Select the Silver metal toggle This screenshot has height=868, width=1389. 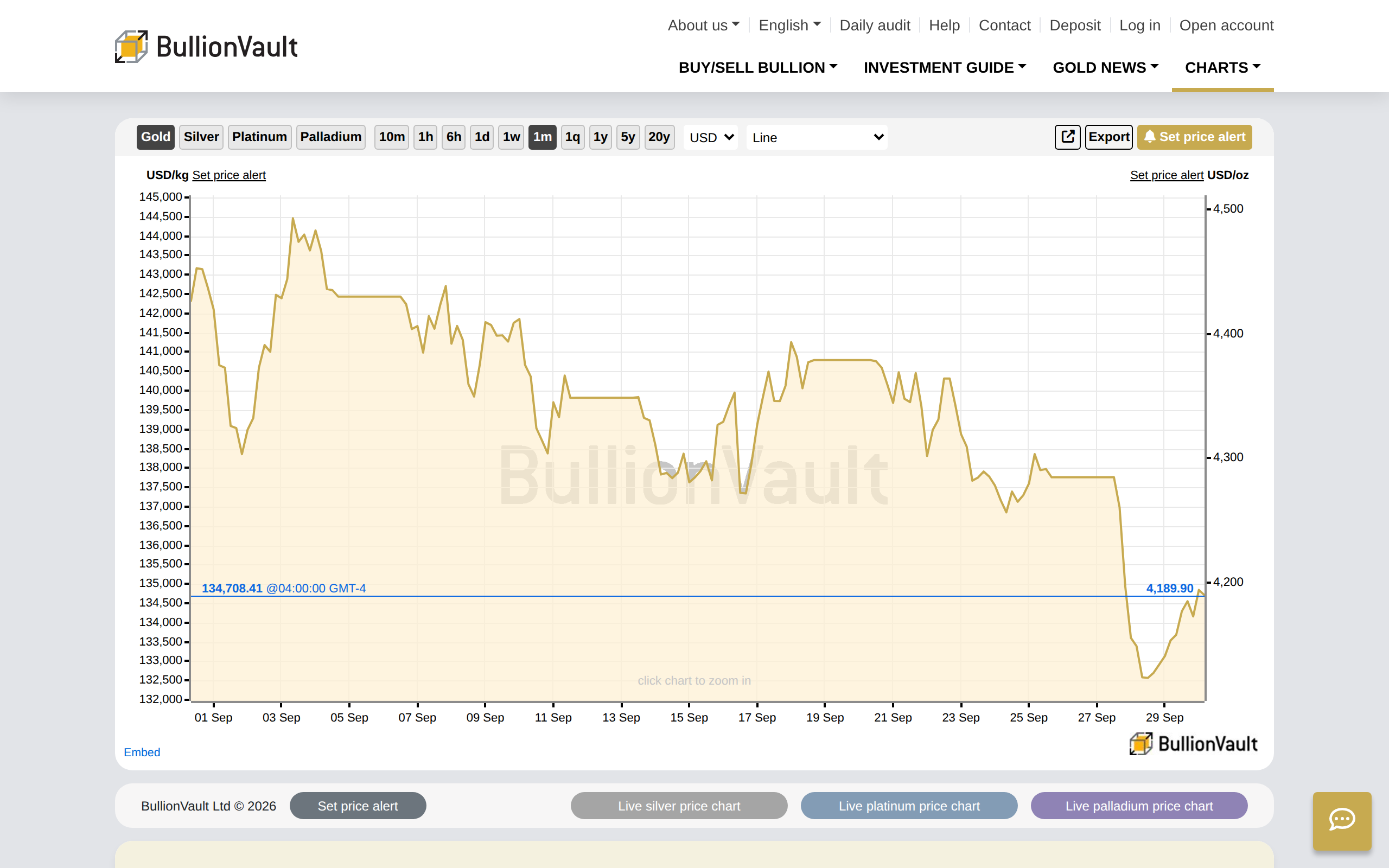point(201,137)
